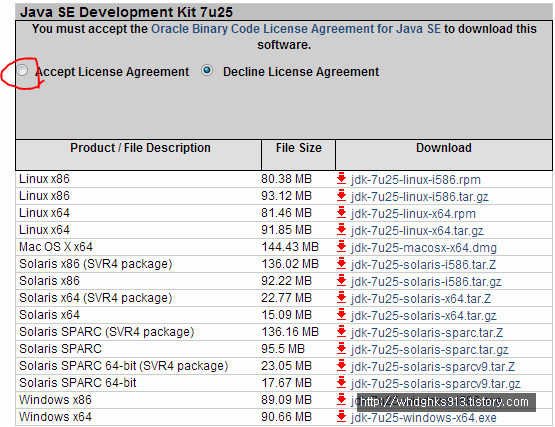
Task: Click the Solaris SPARC (SVR4 package) description
Action: 107,332
